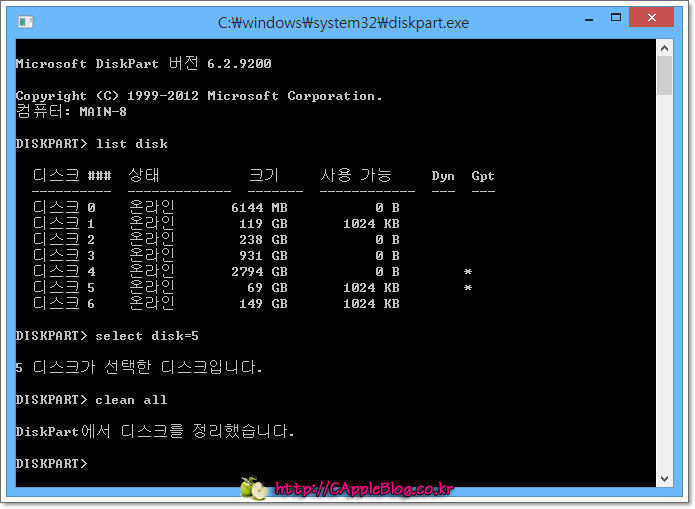Click the 'list disk' command text
The height and width of the screenshot is (509, 695).
tap(132, 144)
